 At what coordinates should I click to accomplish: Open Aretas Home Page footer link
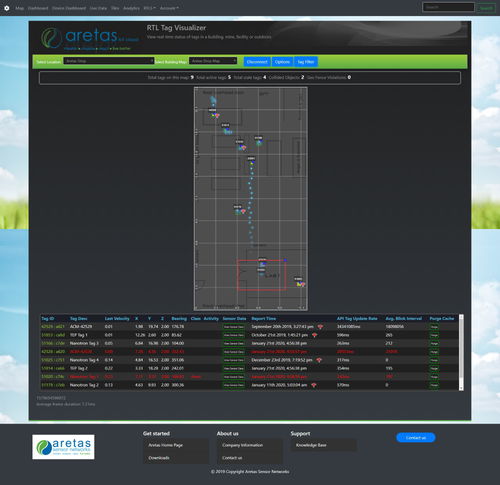pos(165,445)
